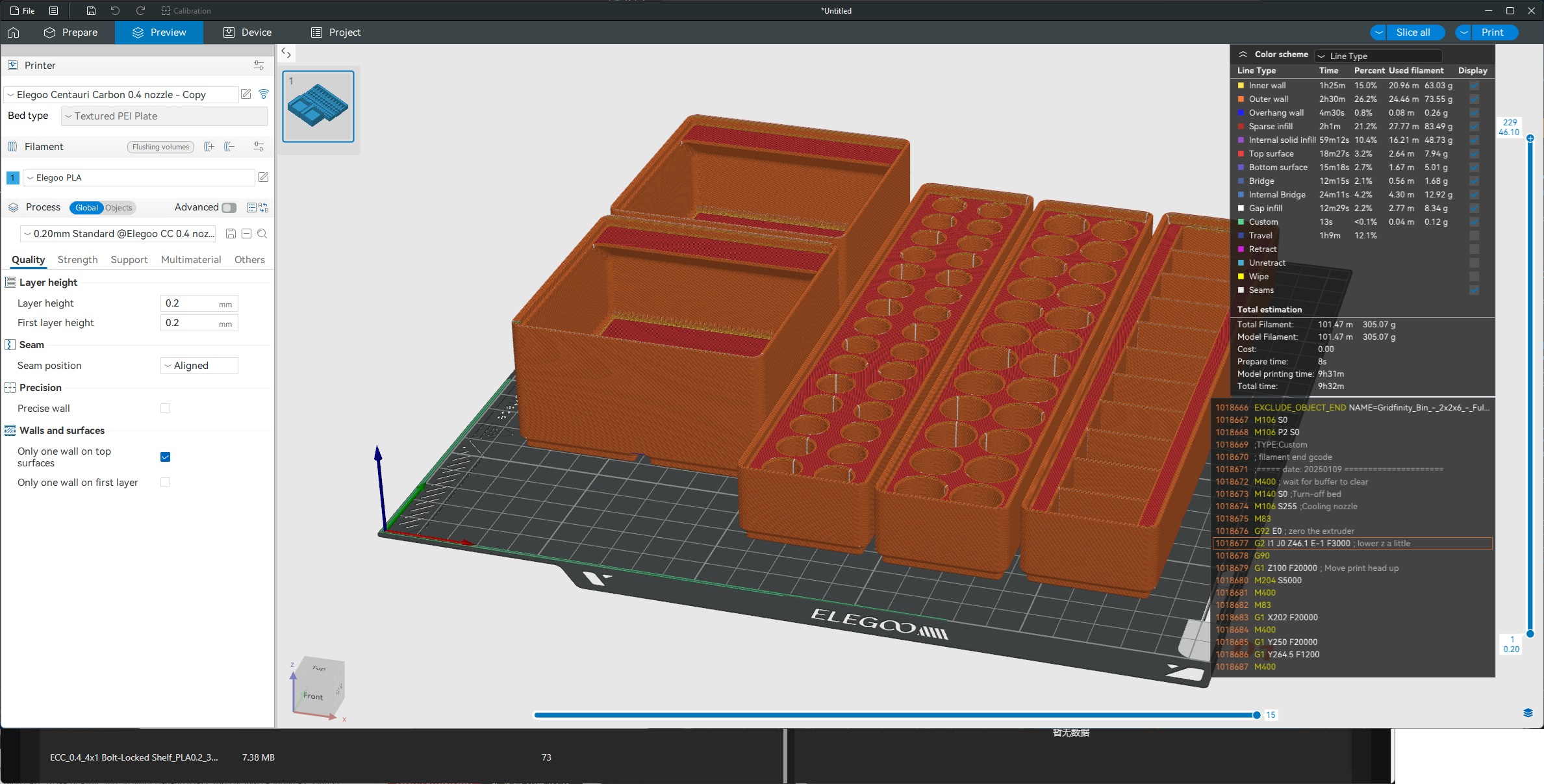Click the printer Wi-Fi connection icon

coord(264,94)
